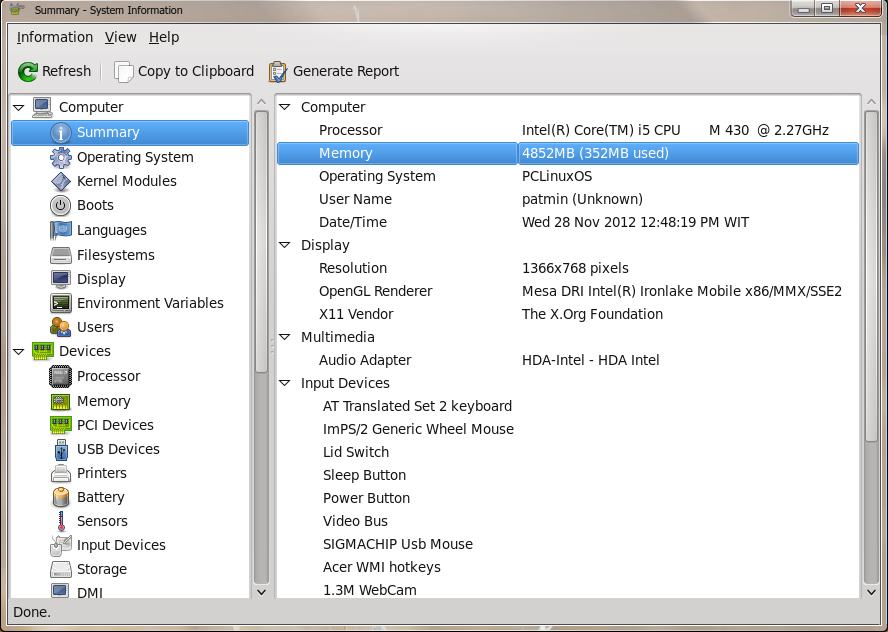Open Environment Variables terminal icon

point(61,303)
